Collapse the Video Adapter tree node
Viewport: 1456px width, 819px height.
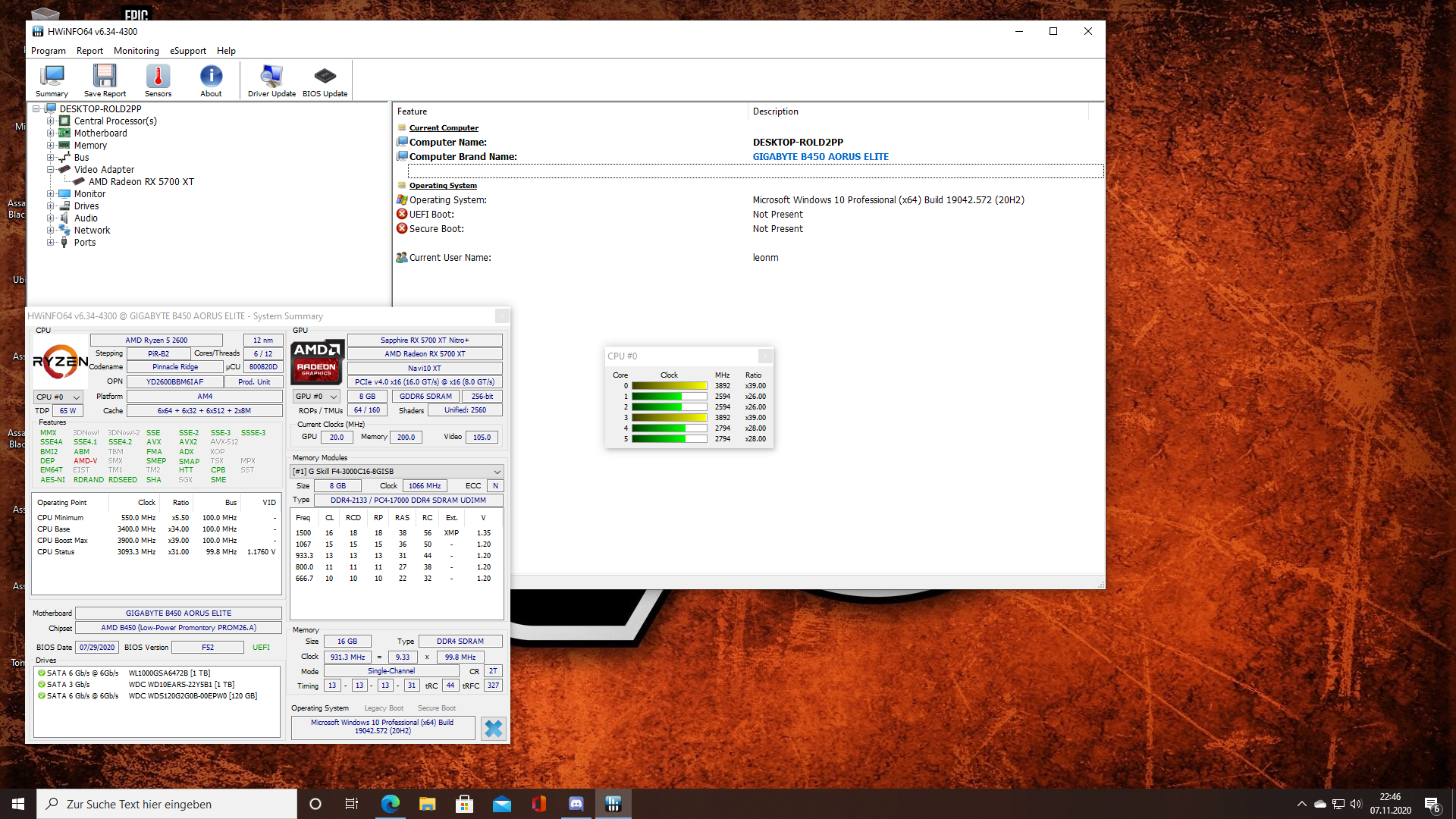coord(50,170)
